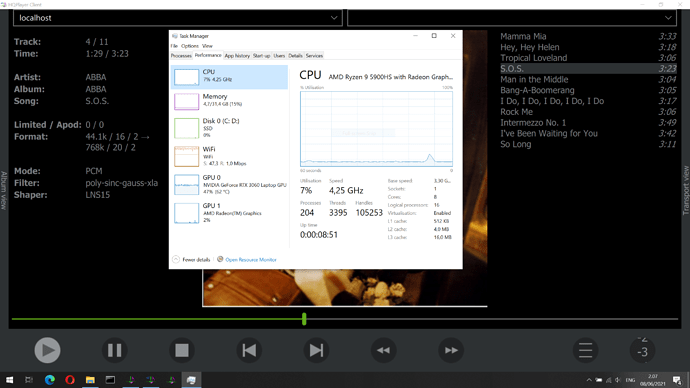Click the -3 volume dial

tap(642, 350)
